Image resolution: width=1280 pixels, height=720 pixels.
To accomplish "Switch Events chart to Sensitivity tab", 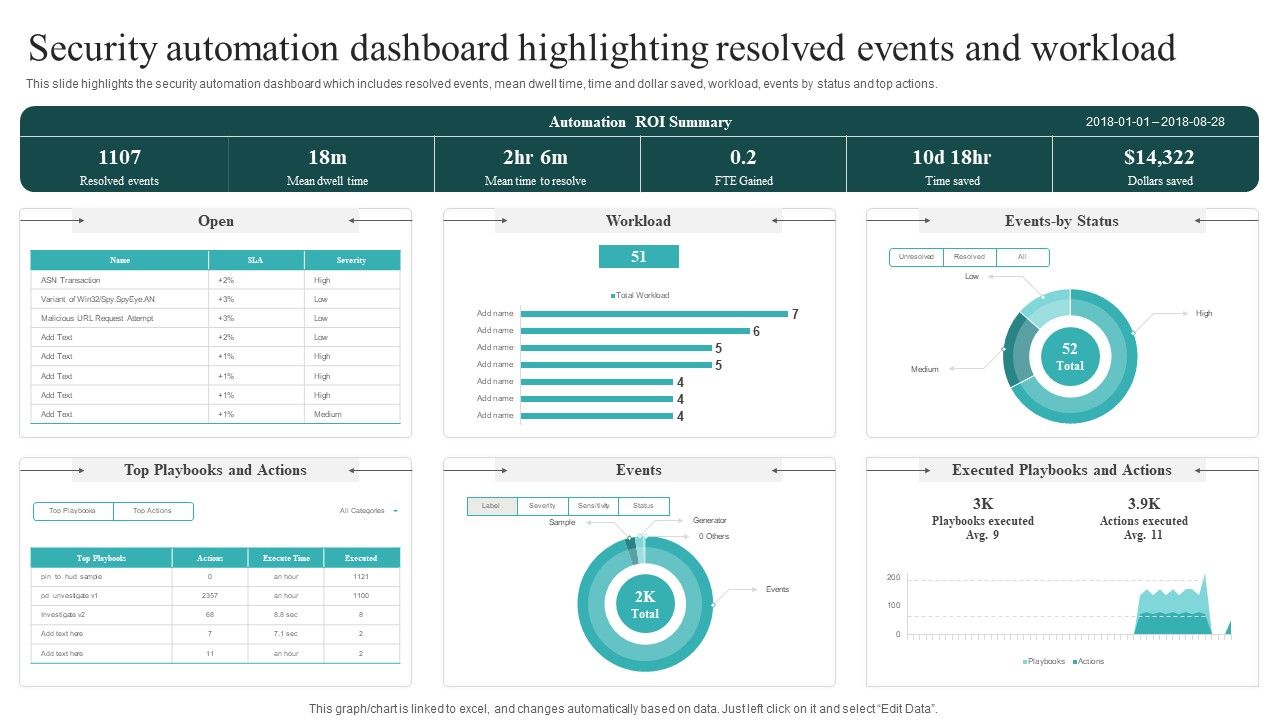I will click(x=593, y=506).
